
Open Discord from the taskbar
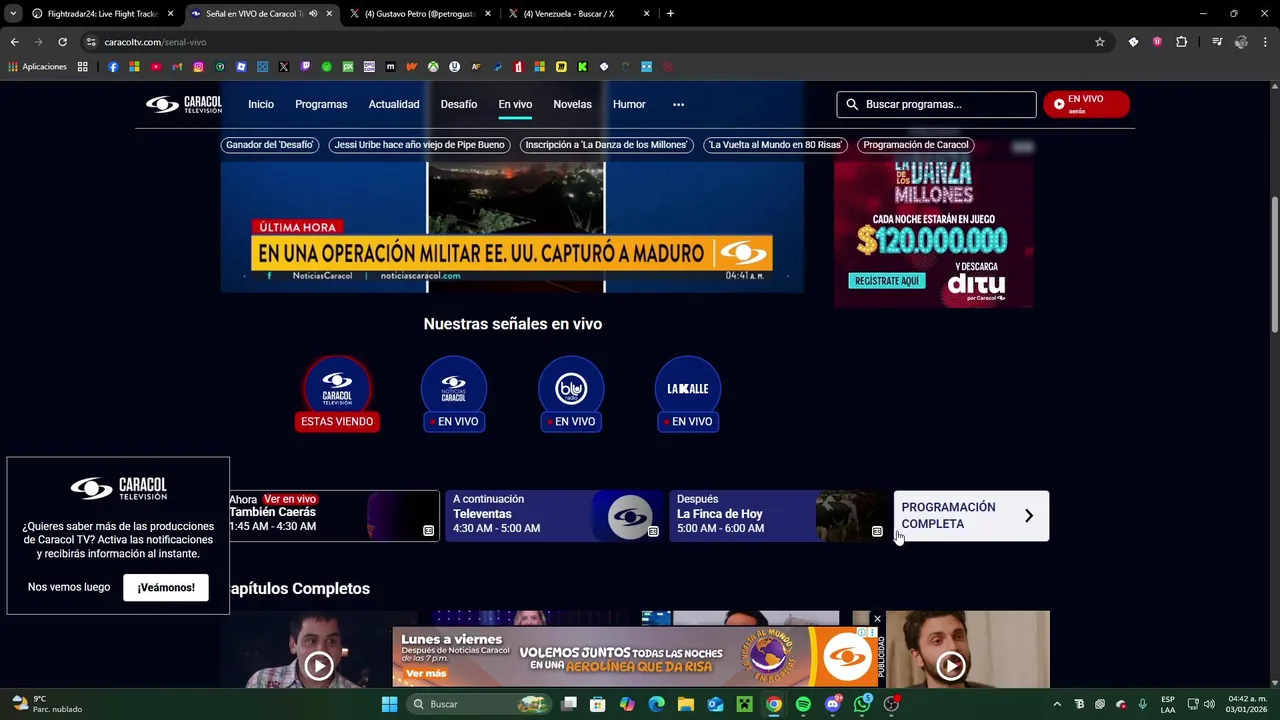(x=833, y=704)
